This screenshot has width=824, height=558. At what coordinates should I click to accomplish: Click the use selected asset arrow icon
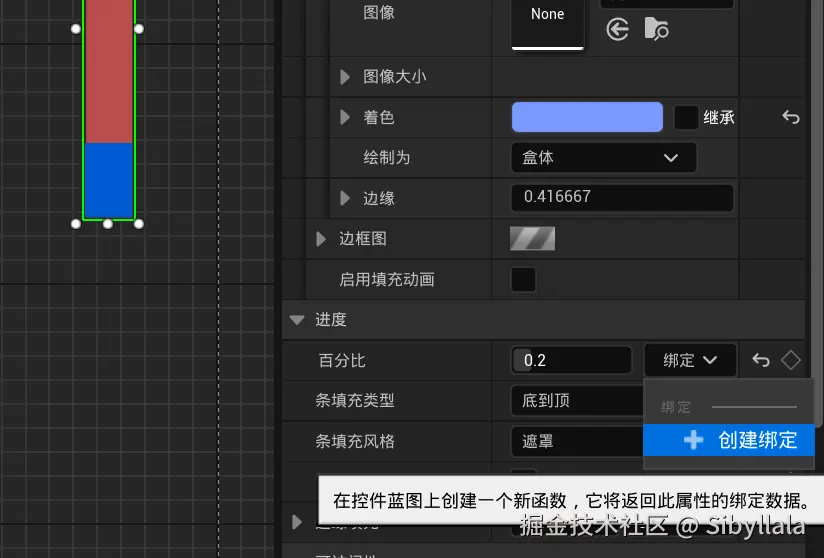click(x=617, y=29)
